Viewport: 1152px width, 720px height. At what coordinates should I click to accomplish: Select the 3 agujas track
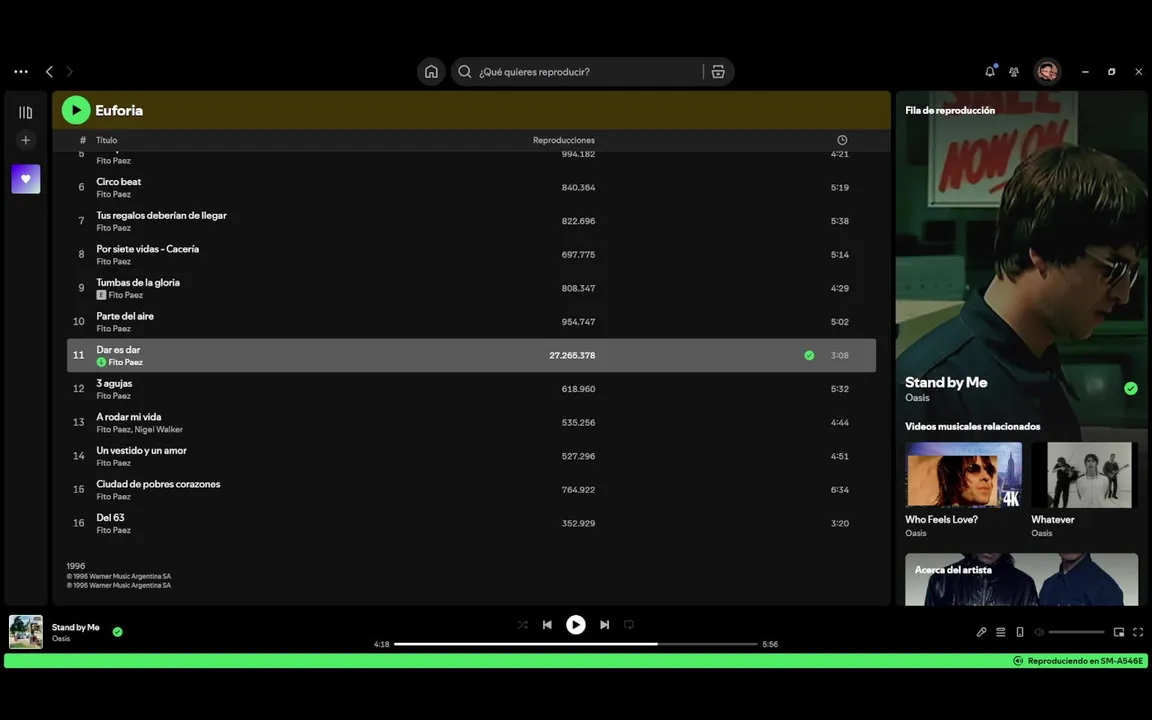coord(471,389)
